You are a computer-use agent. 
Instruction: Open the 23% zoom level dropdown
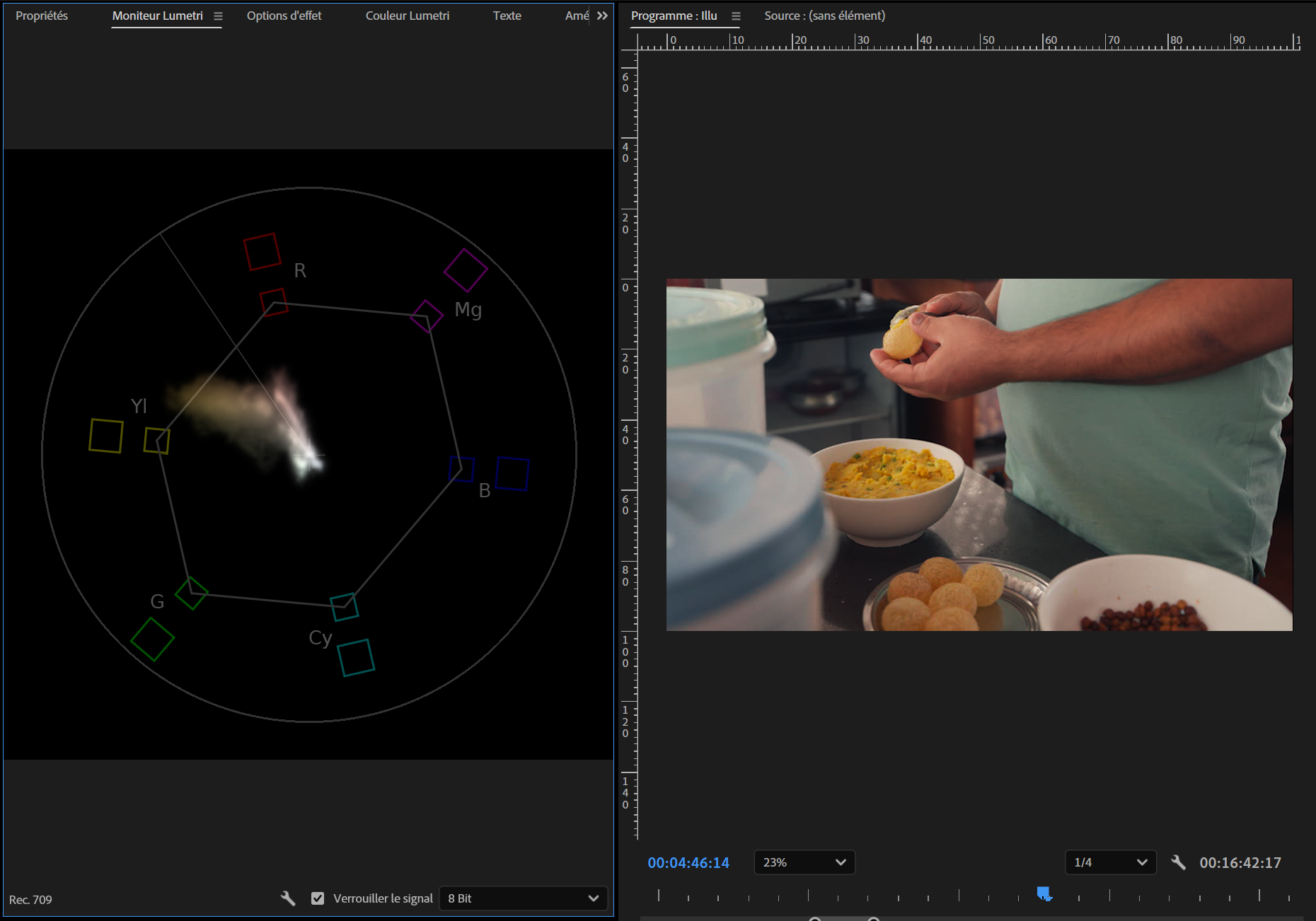[x=804, y=862]
